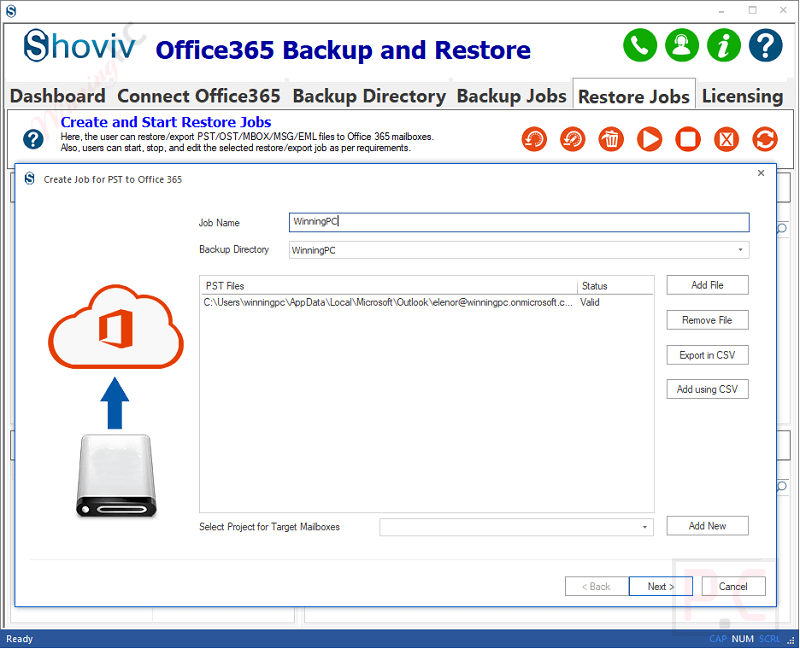
Task: Click the Valid status cell
Action: tap(590, 303)
